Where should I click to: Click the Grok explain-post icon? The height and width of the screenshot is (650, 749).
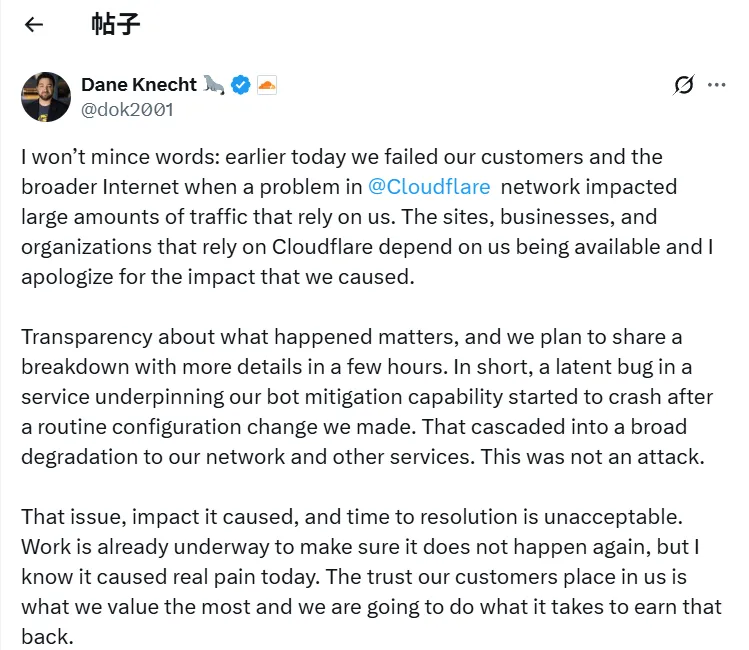pos(684,85)
